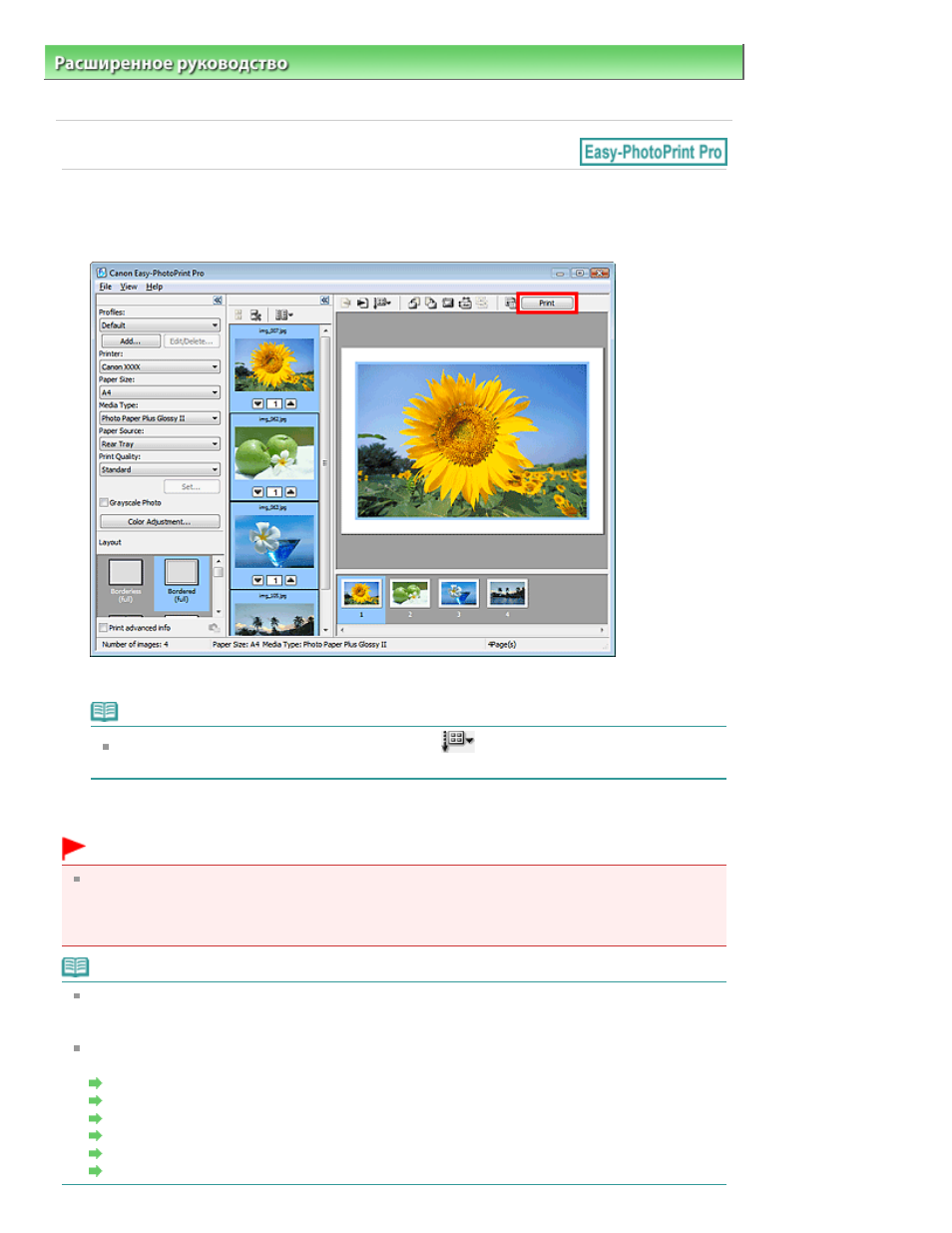Viewport: 952px width, 1233px height.
Task: Open the File menu
Action: [x=106, y=287]
